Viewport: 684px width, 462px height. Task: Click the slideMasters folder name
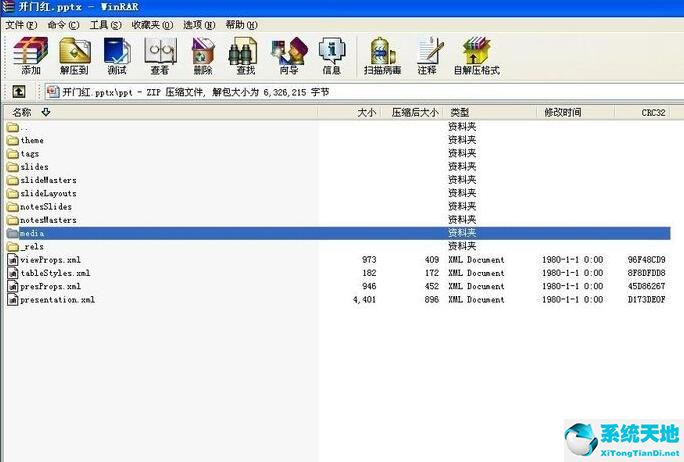point(48,180)
